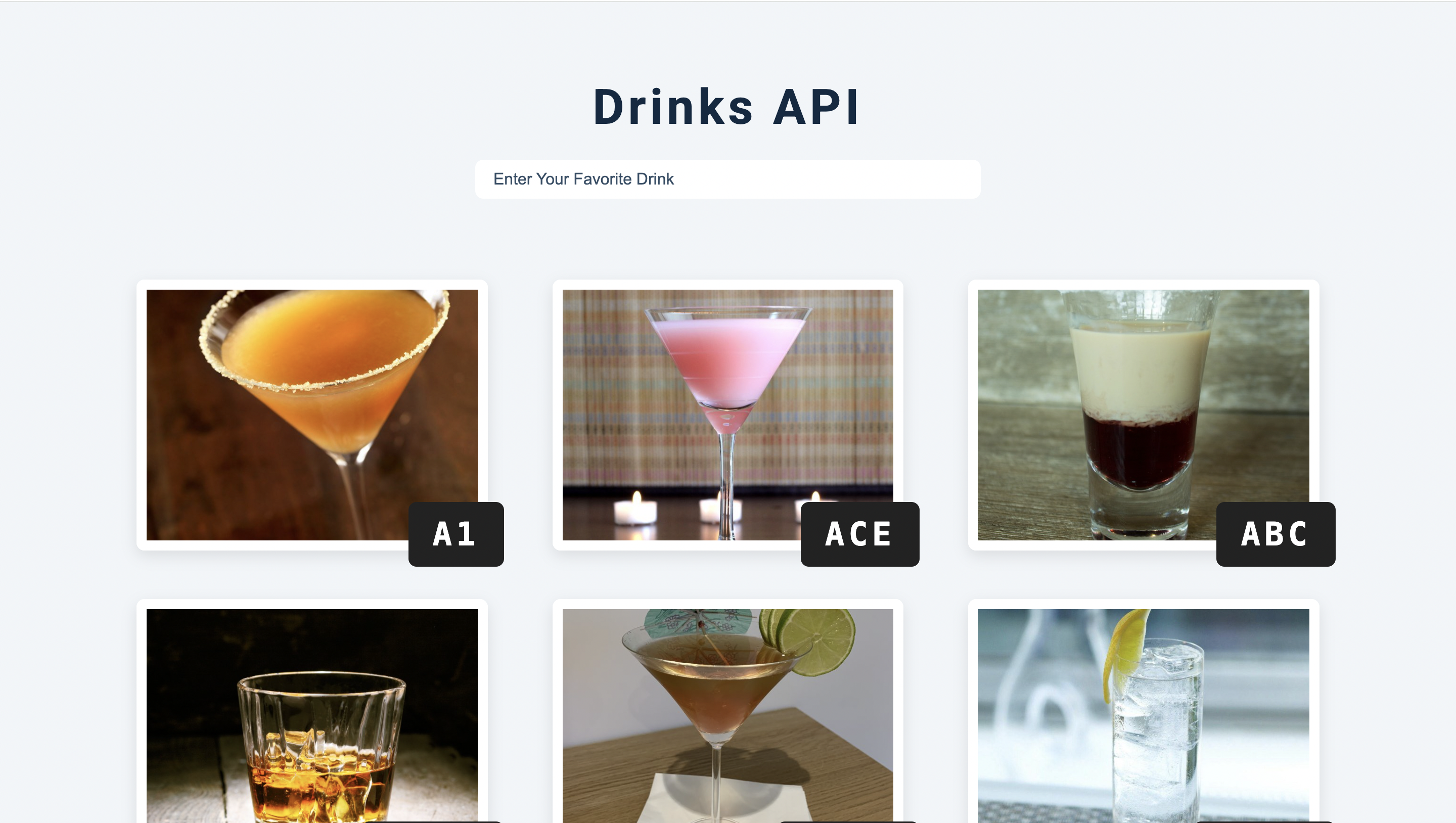This screenshot has width=1456, height=823.
Task: Open the A1 orange cocktail photo
Action: (x=312, y=415)
